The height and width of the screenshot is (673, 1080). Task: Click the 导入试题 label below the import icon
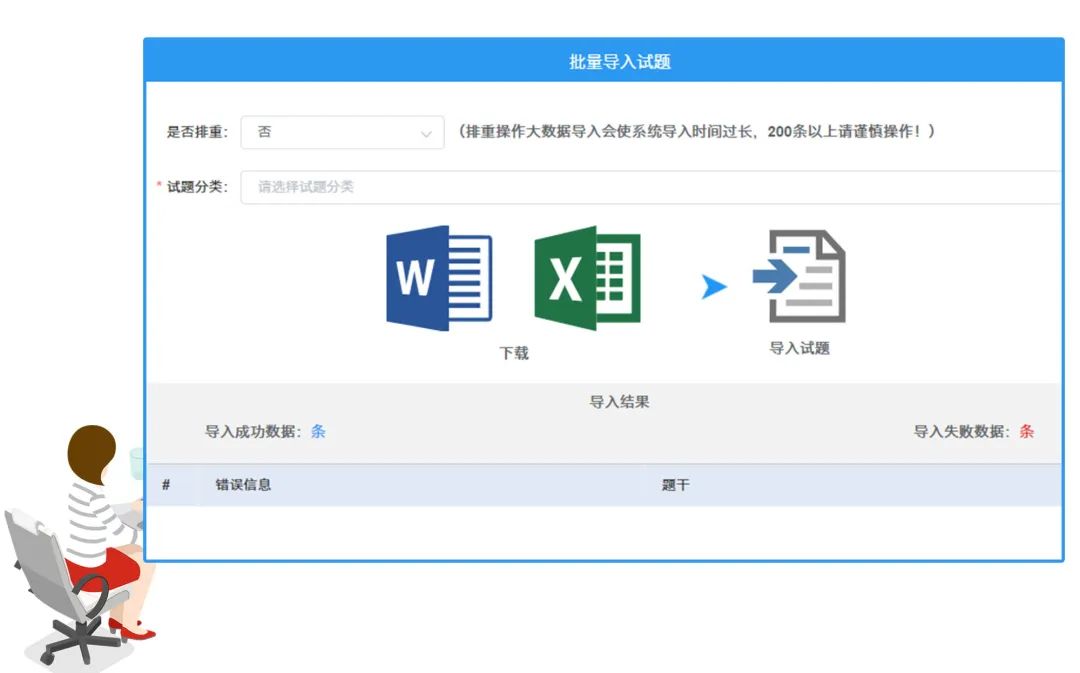click(799, 349)
